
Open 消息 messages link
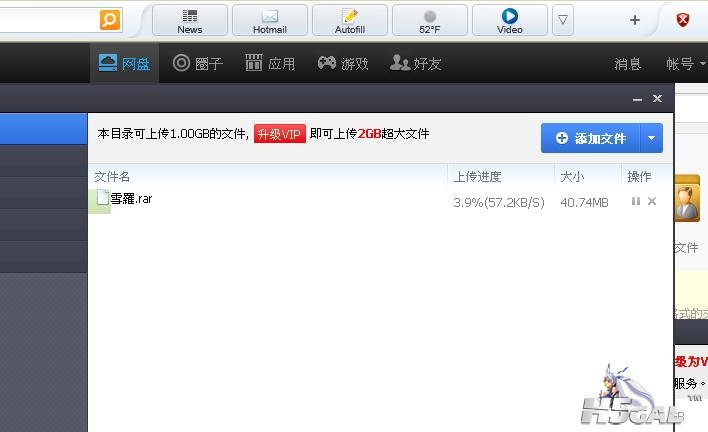click(x=628, y=64)
